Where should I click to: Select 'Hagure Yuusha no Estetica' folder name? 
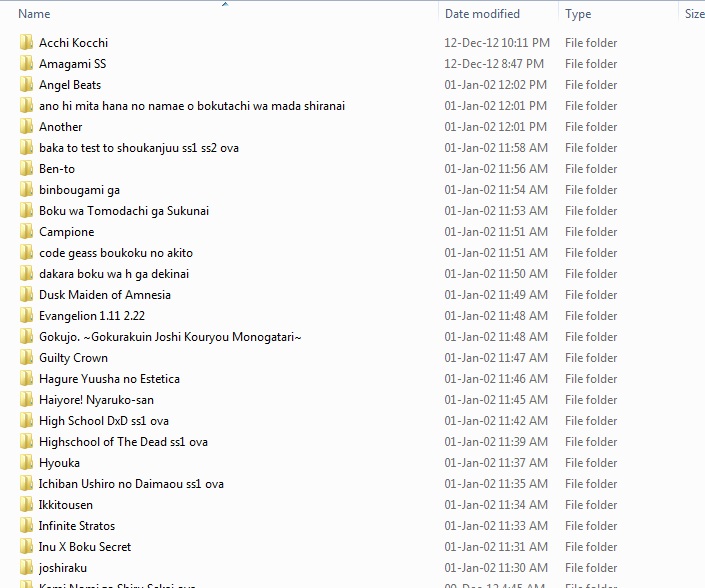pyautogui.click(x=109, y=379)
